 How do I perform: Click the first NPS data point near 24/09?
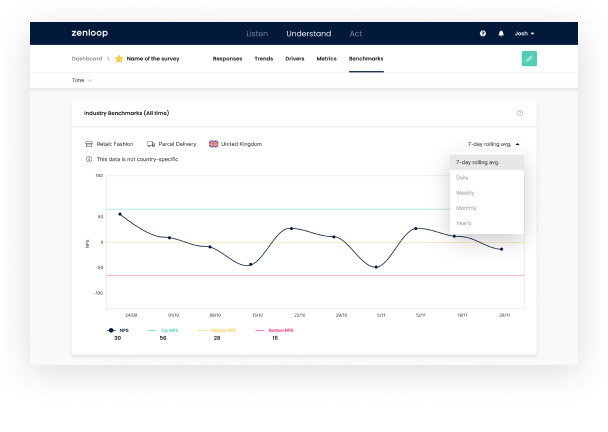(120, 214)
